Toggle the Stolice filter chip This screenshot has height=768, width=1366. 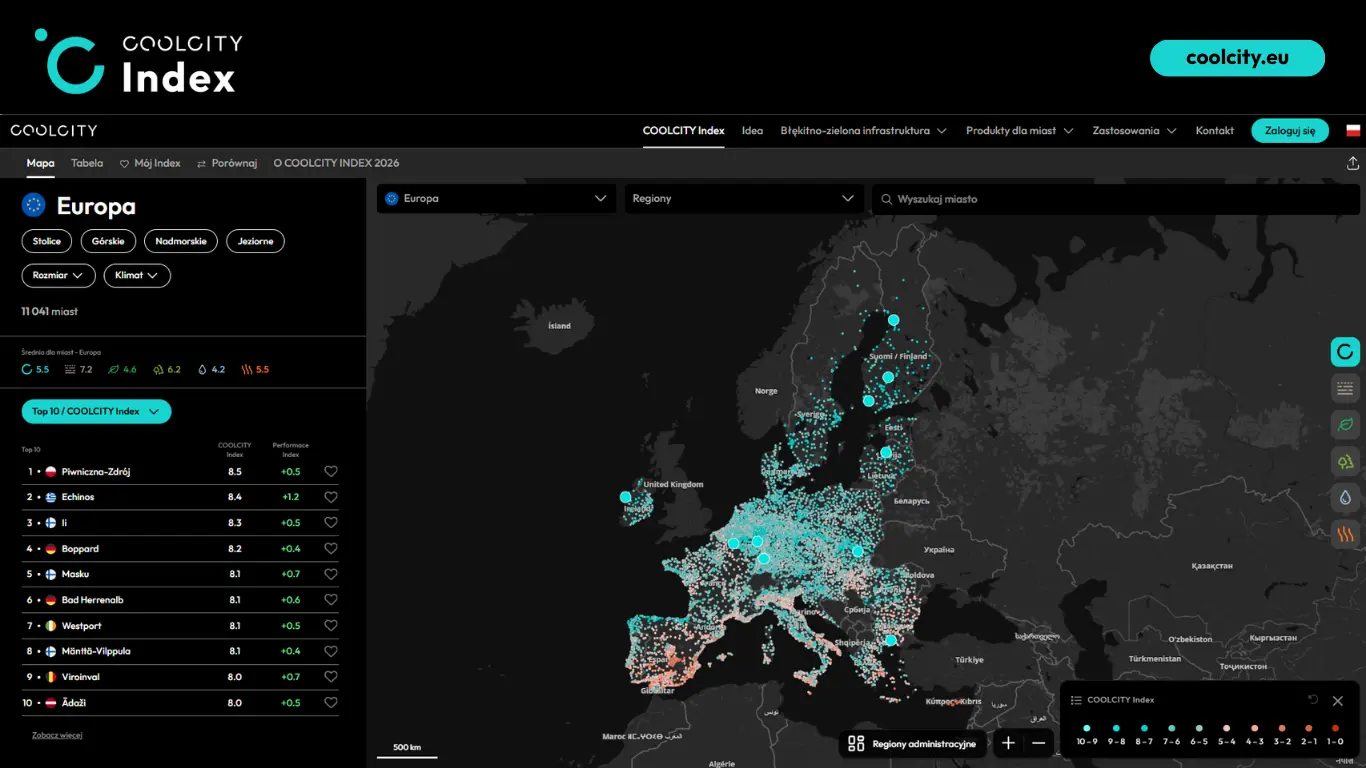[x=47, y=241]
